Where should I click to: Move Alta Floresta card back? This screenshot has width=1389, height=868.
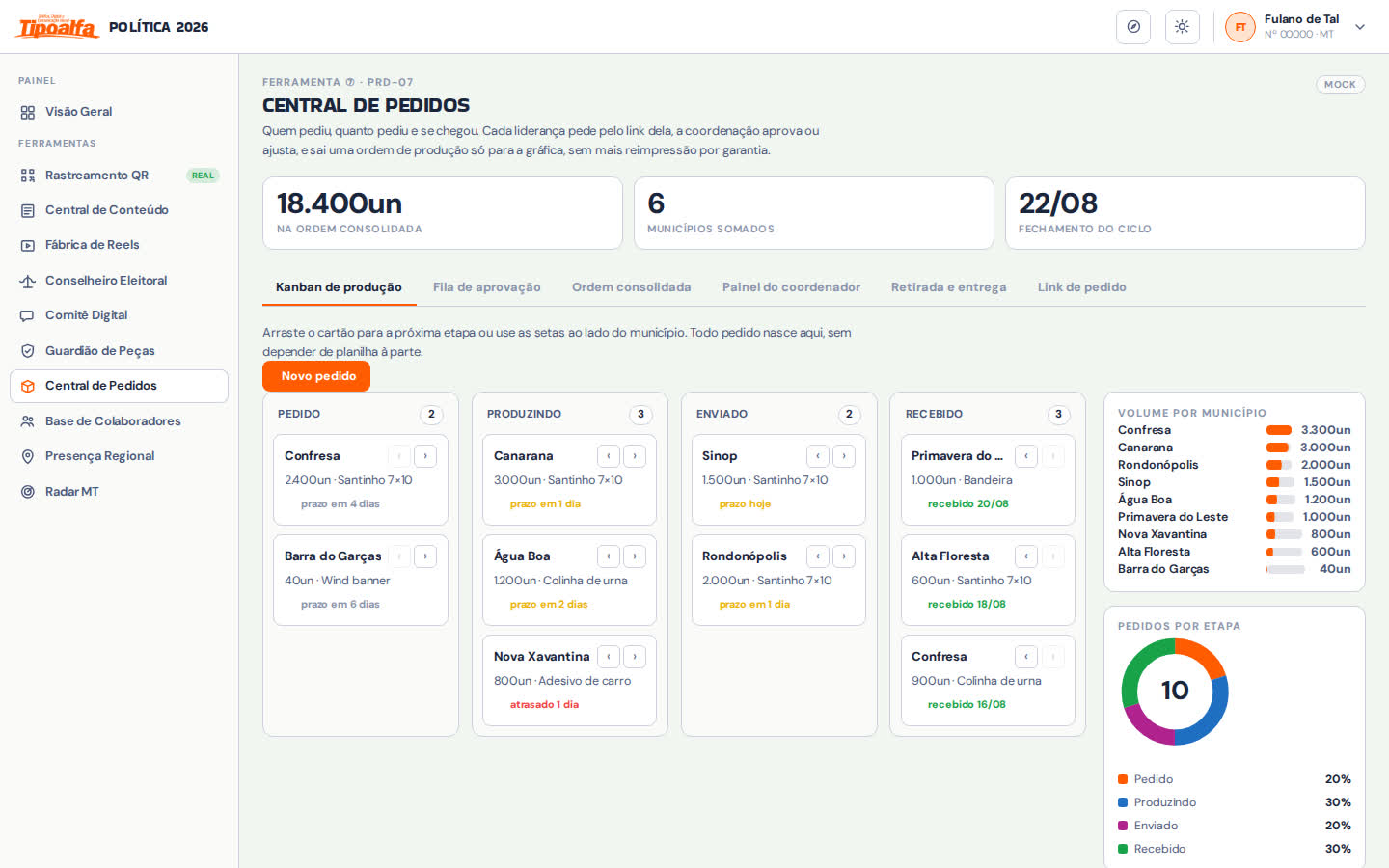point(1026,556)
